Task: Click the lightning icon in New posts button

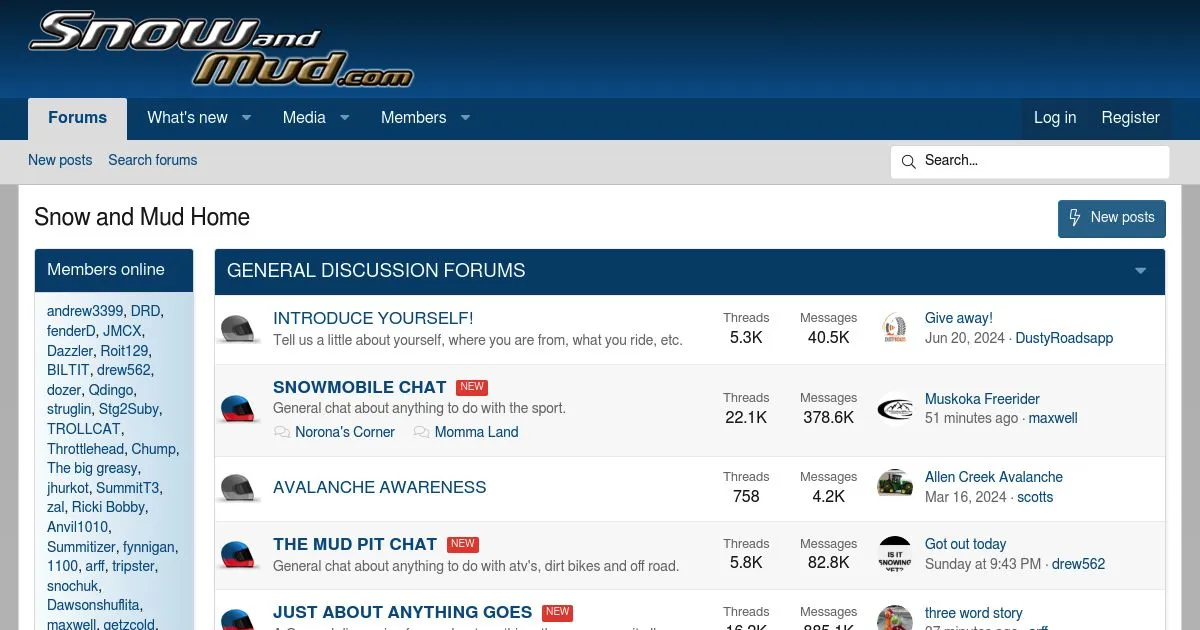Action: (x=1075, y=218)
